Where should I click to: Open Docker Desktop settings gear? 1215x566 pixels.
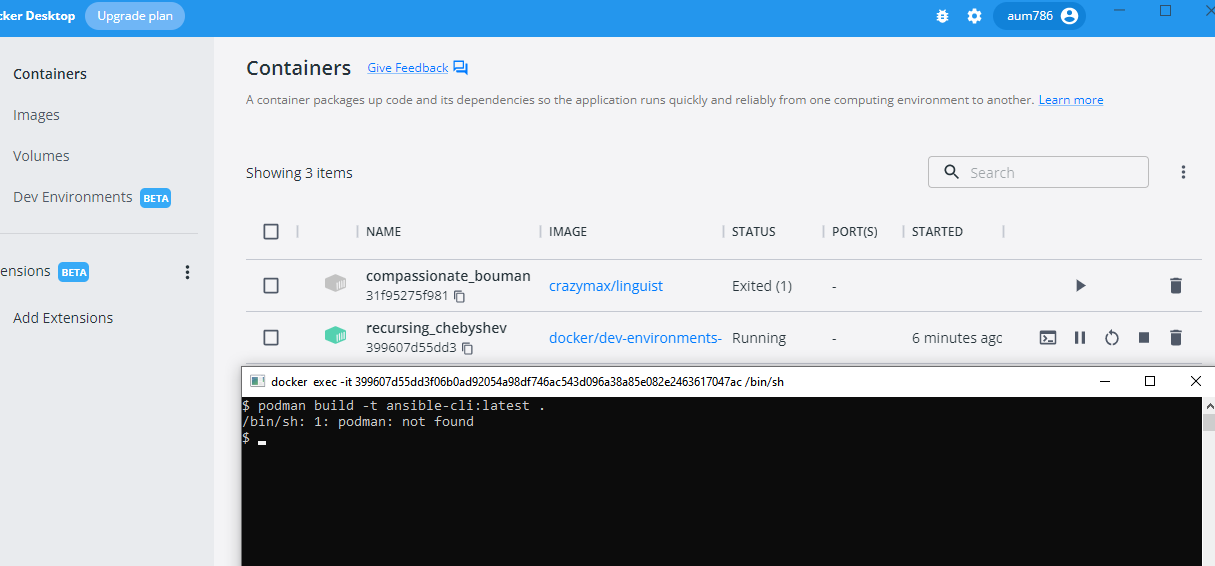pos(974,16)
